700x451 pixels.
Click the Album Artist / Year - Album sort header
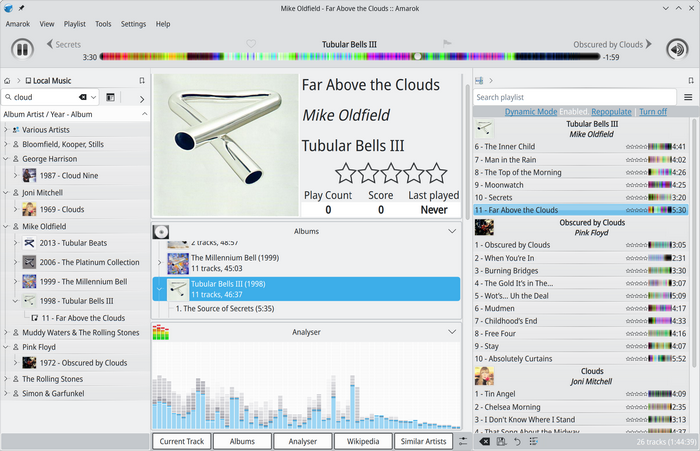(75, 114)
